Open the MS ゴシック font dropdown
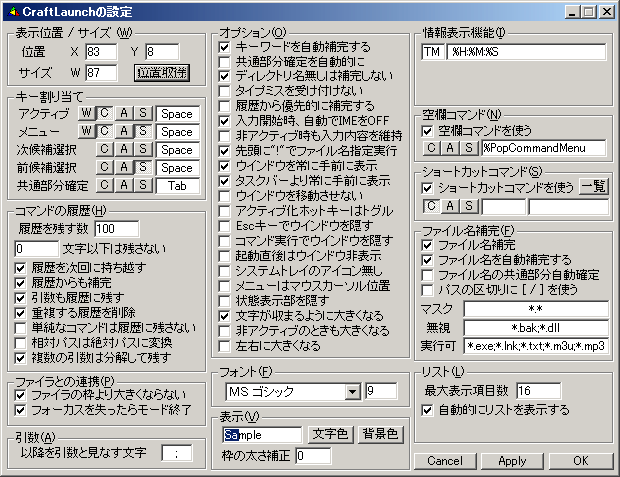620x477 pixels. point(352,392)
